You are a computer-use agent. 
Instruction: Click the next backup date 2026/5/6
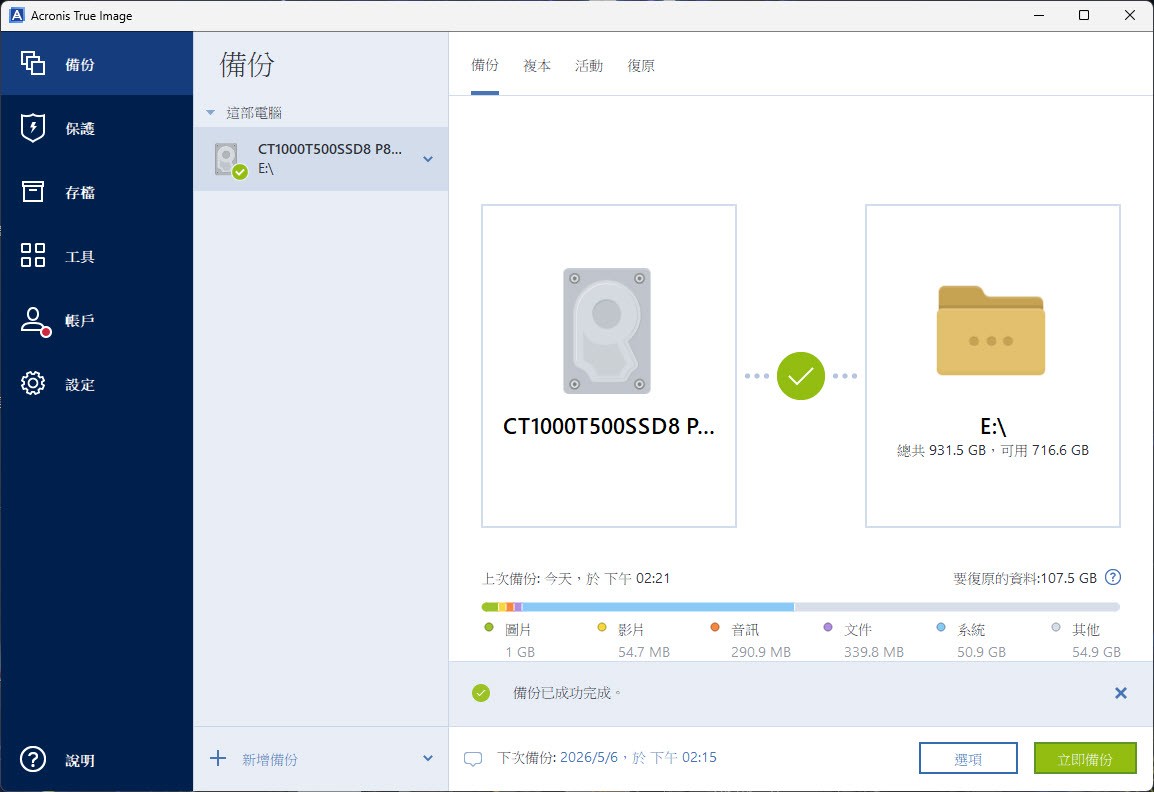point(589,757)
